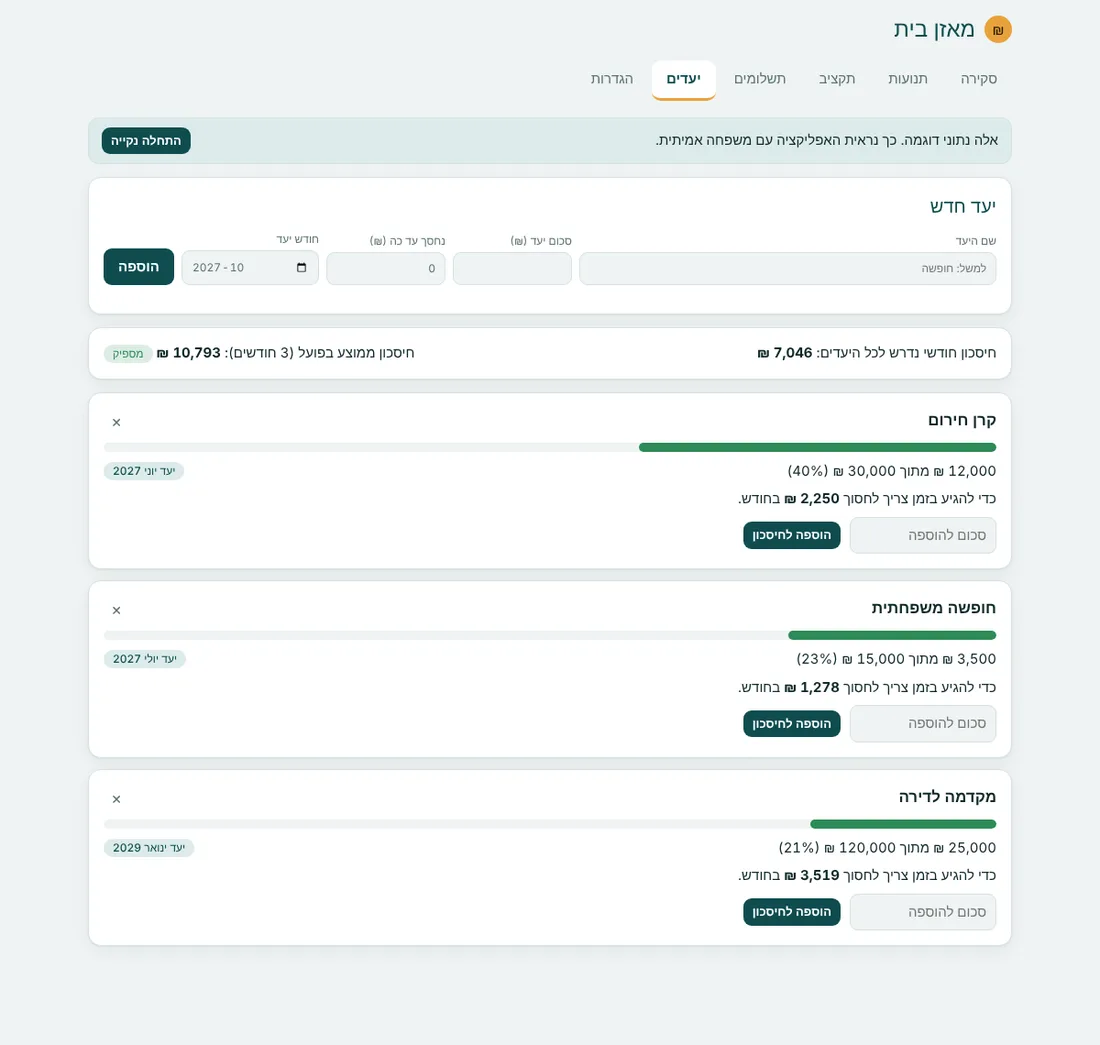This screenshot has height=1045, width=1100.
Task: Click הוספה לחיסכון for קרן חירום
Action: tap(791, 535)
